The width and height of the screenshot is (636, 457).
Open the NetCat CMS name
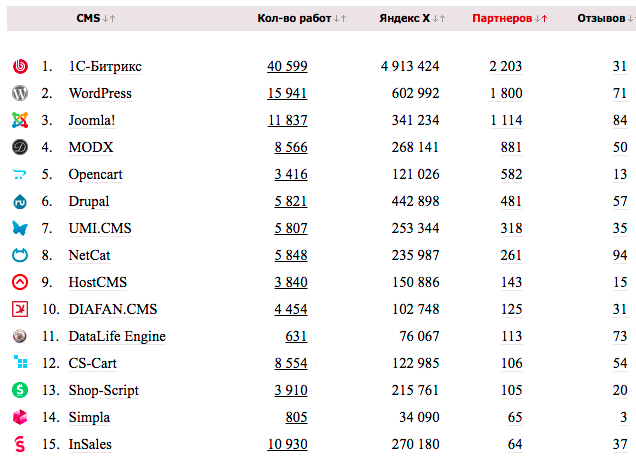[89, 256]
